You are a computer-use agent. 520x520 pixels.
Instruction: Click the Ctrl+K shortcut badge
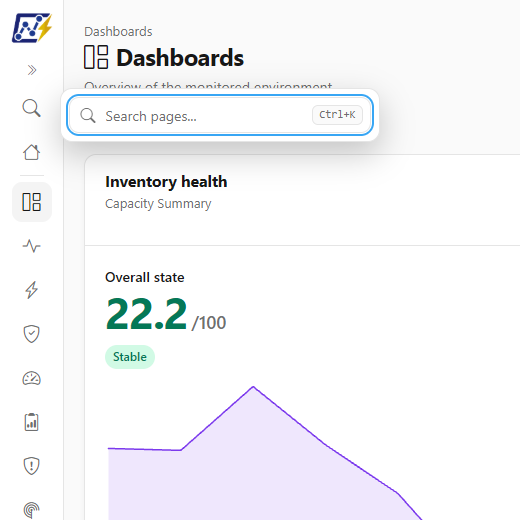(337, 115)
